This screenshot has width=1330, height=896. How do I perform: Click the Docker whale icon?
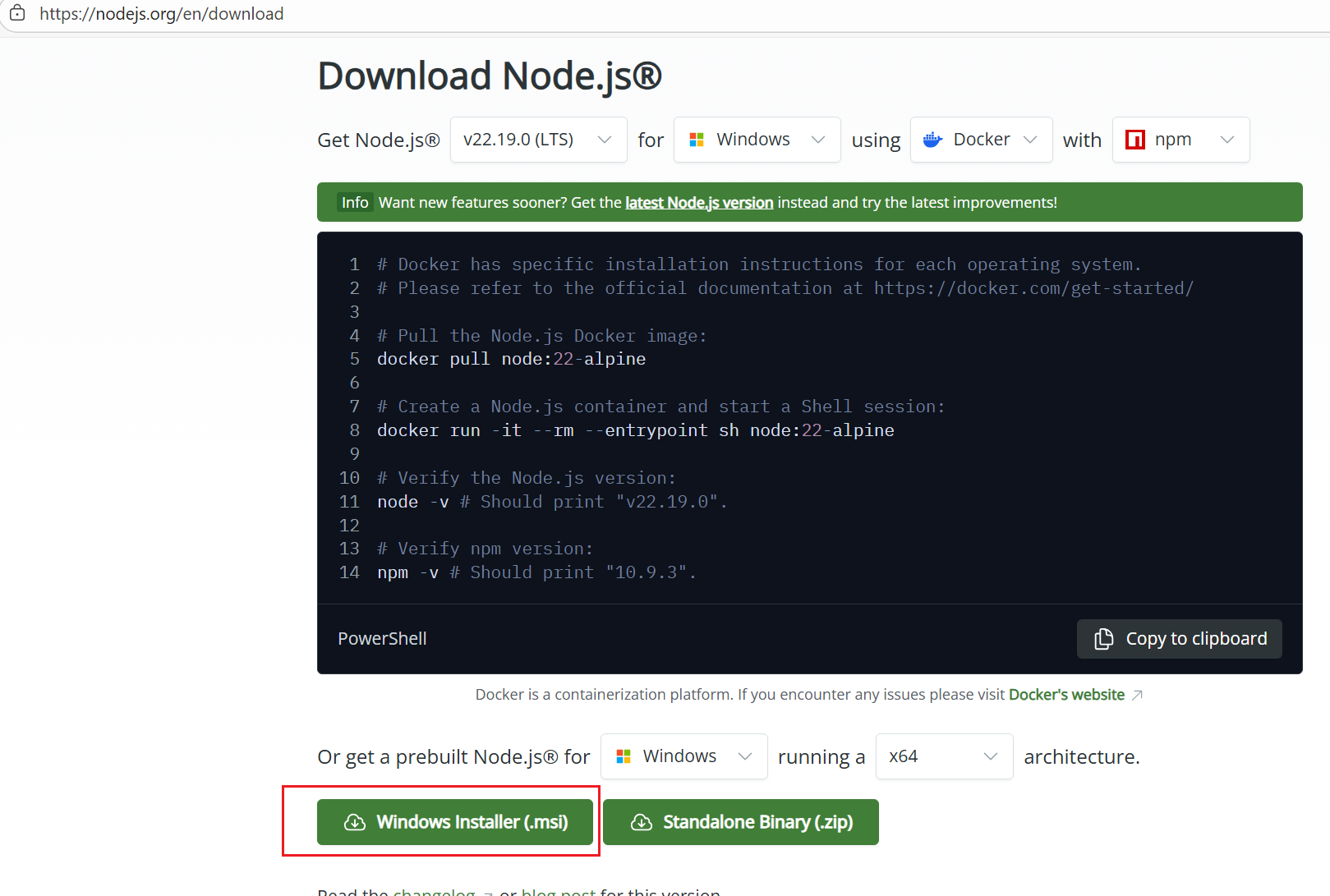pos(932,140)
